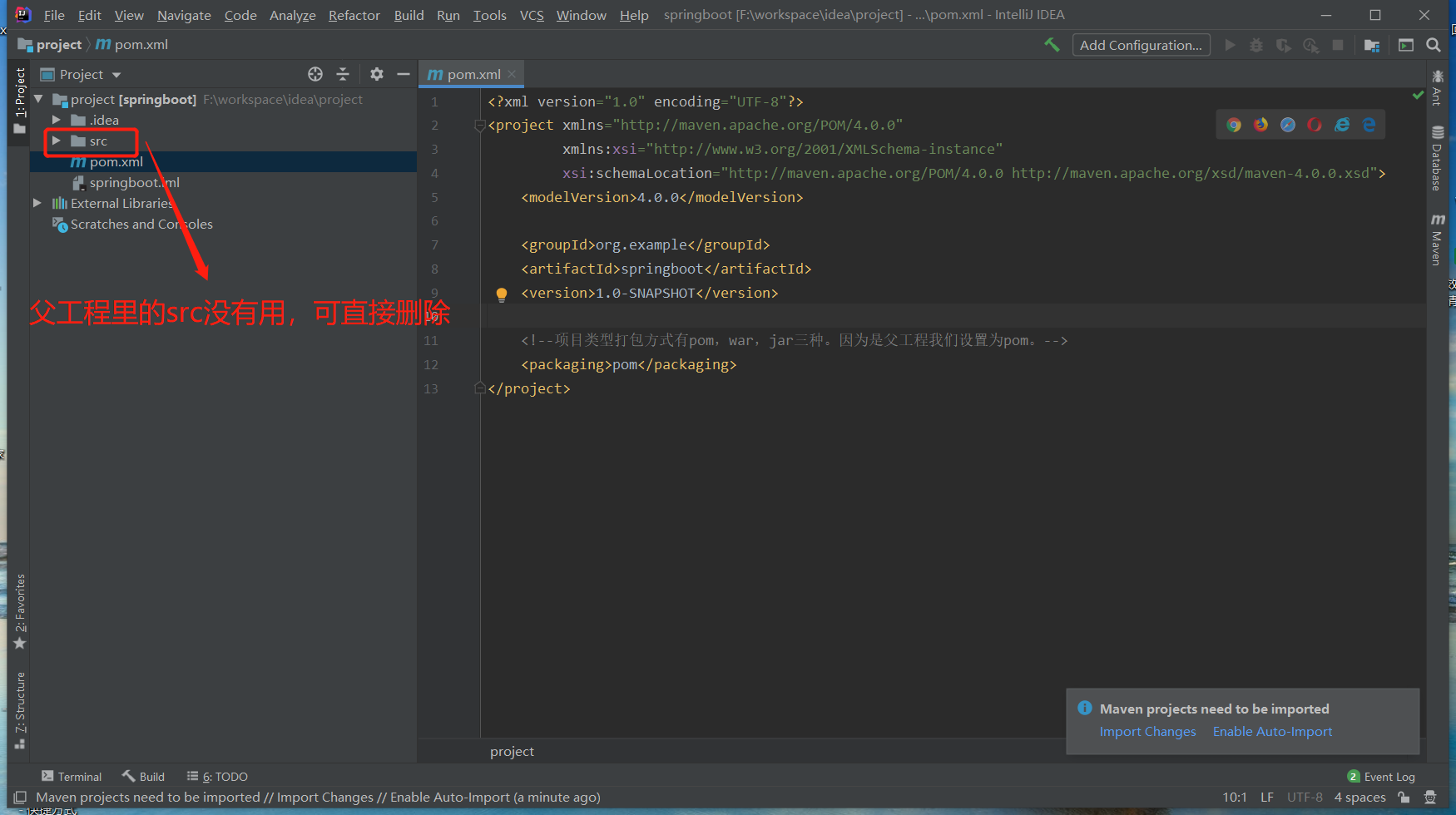Open the Build tool window tab
Image resolution: width=1456 pixels, height=815 pixels.
pos(143,777)
